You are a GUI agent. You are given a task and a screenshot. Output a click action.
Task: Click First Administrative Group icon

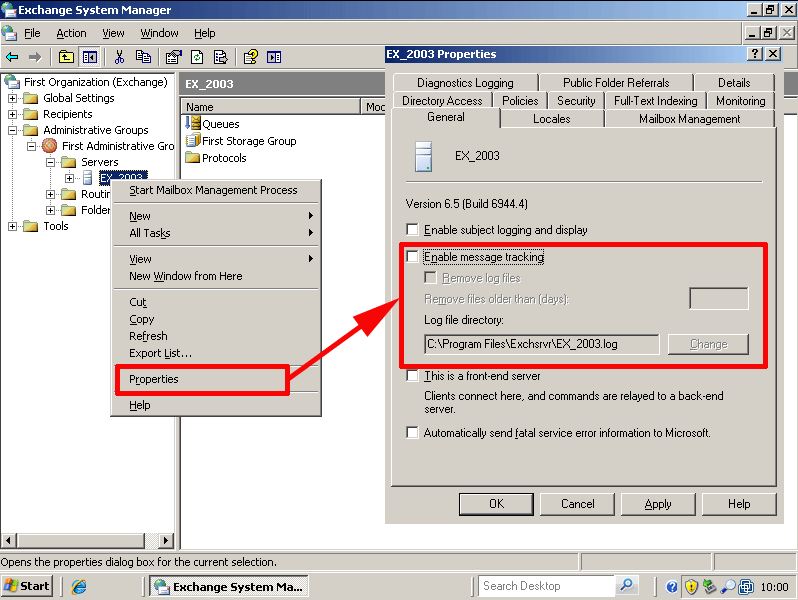pos(49,146)
